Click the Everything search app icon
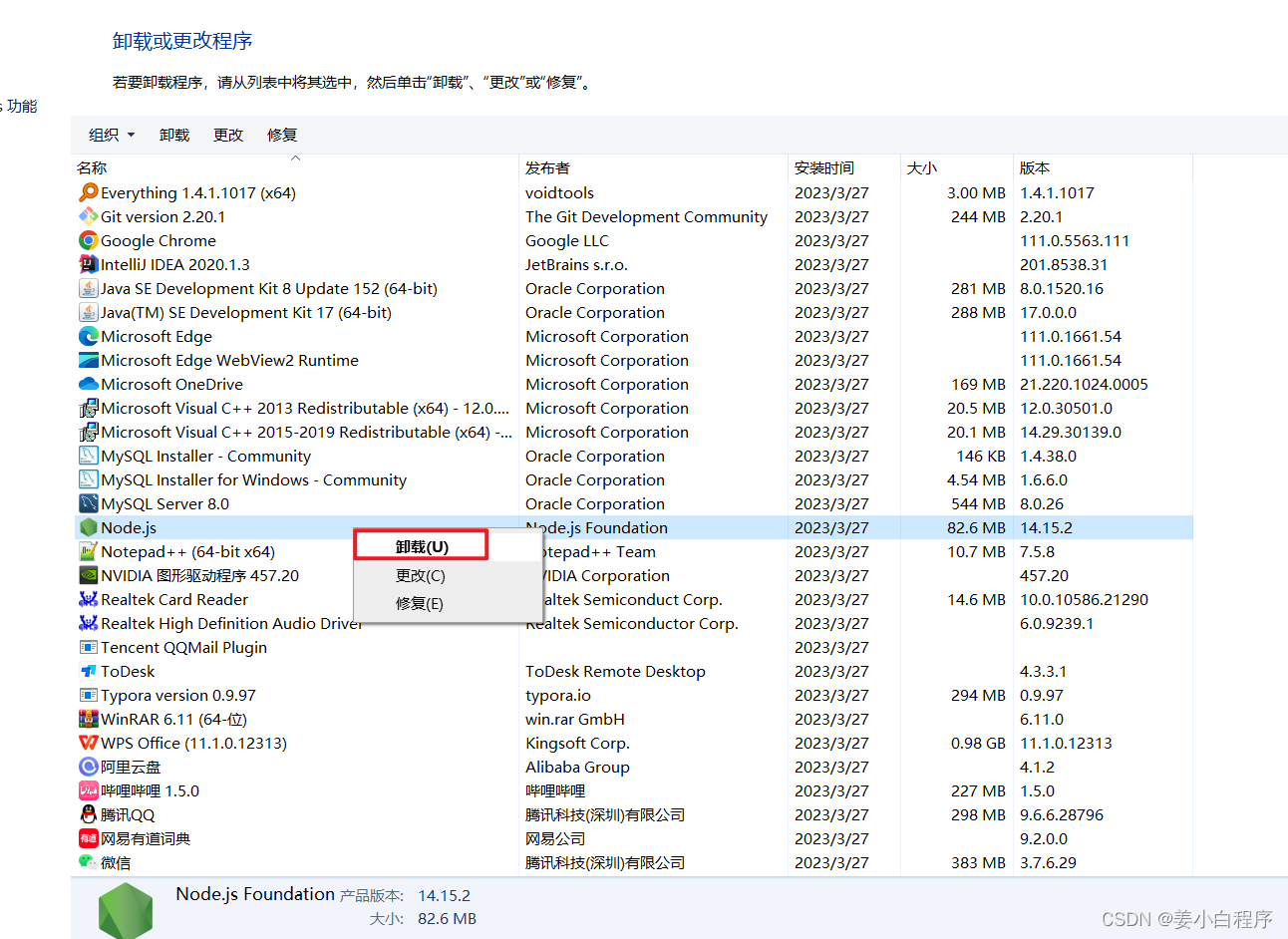This screenshot has width=1288, height=939. tap(89, 192)
